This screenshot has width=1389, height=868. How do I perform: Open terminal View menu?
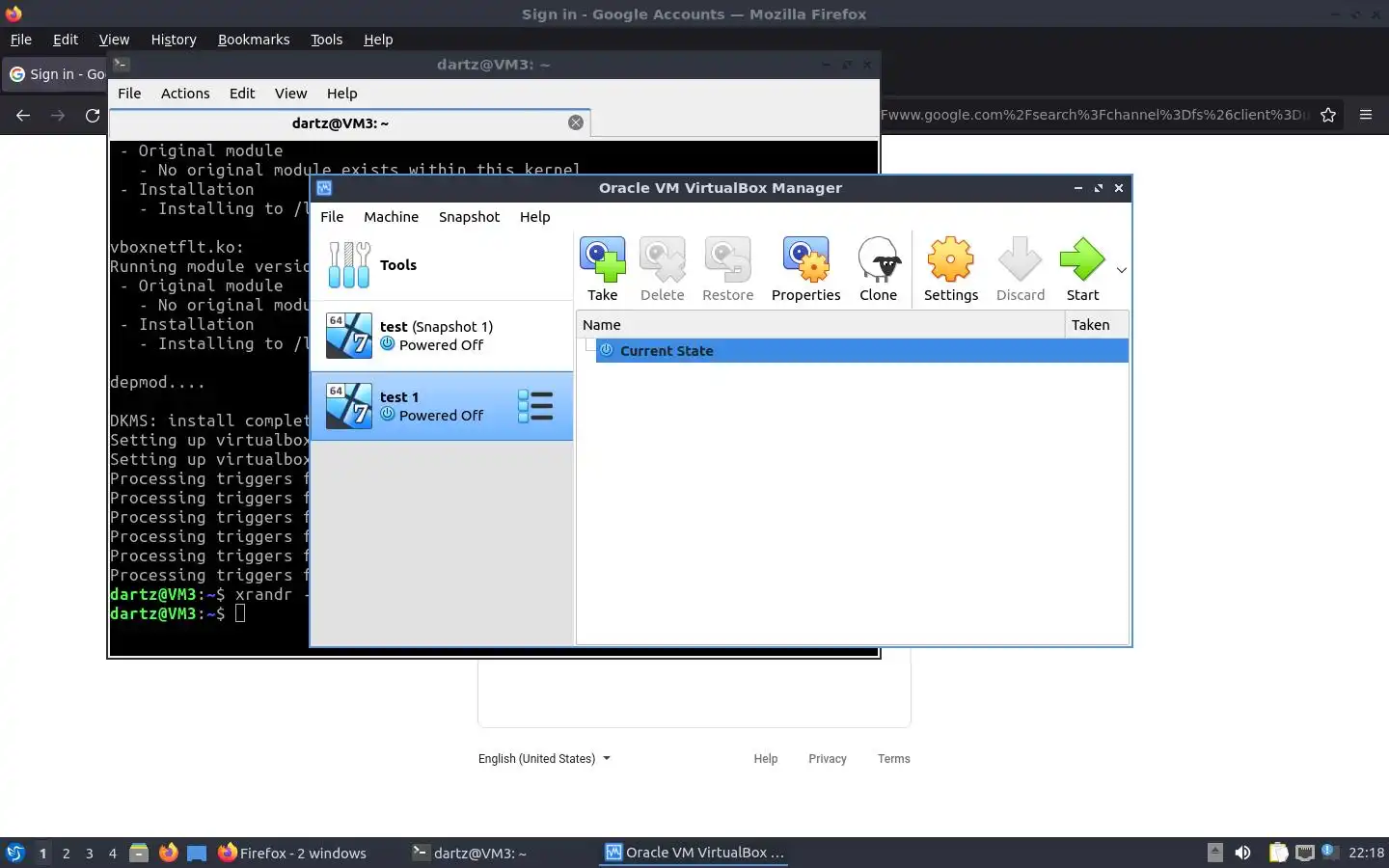tap(290, 94)
